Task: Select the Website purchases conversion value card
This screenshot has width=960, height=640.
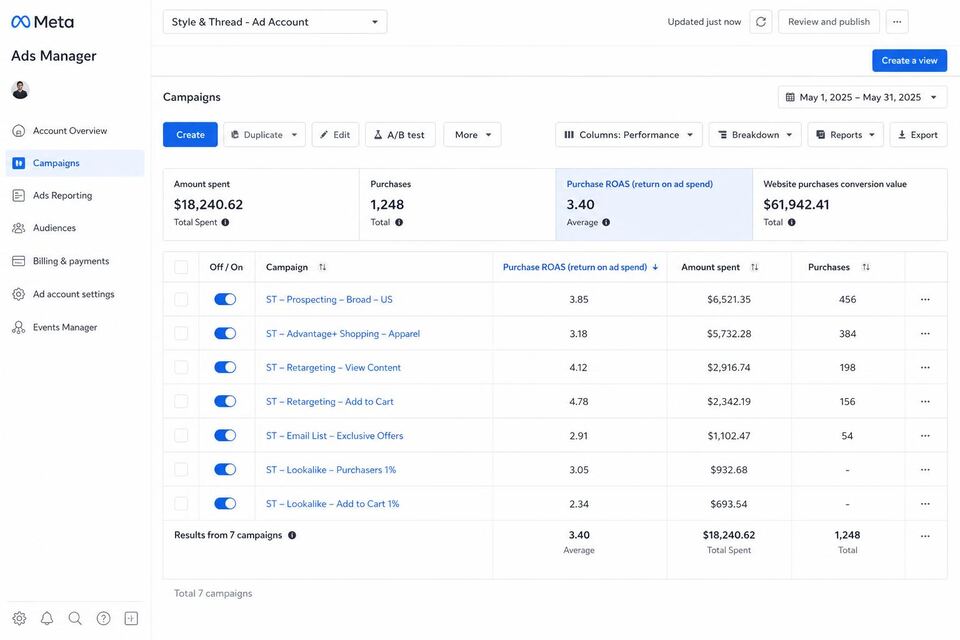Action: [x=850, y=205]
